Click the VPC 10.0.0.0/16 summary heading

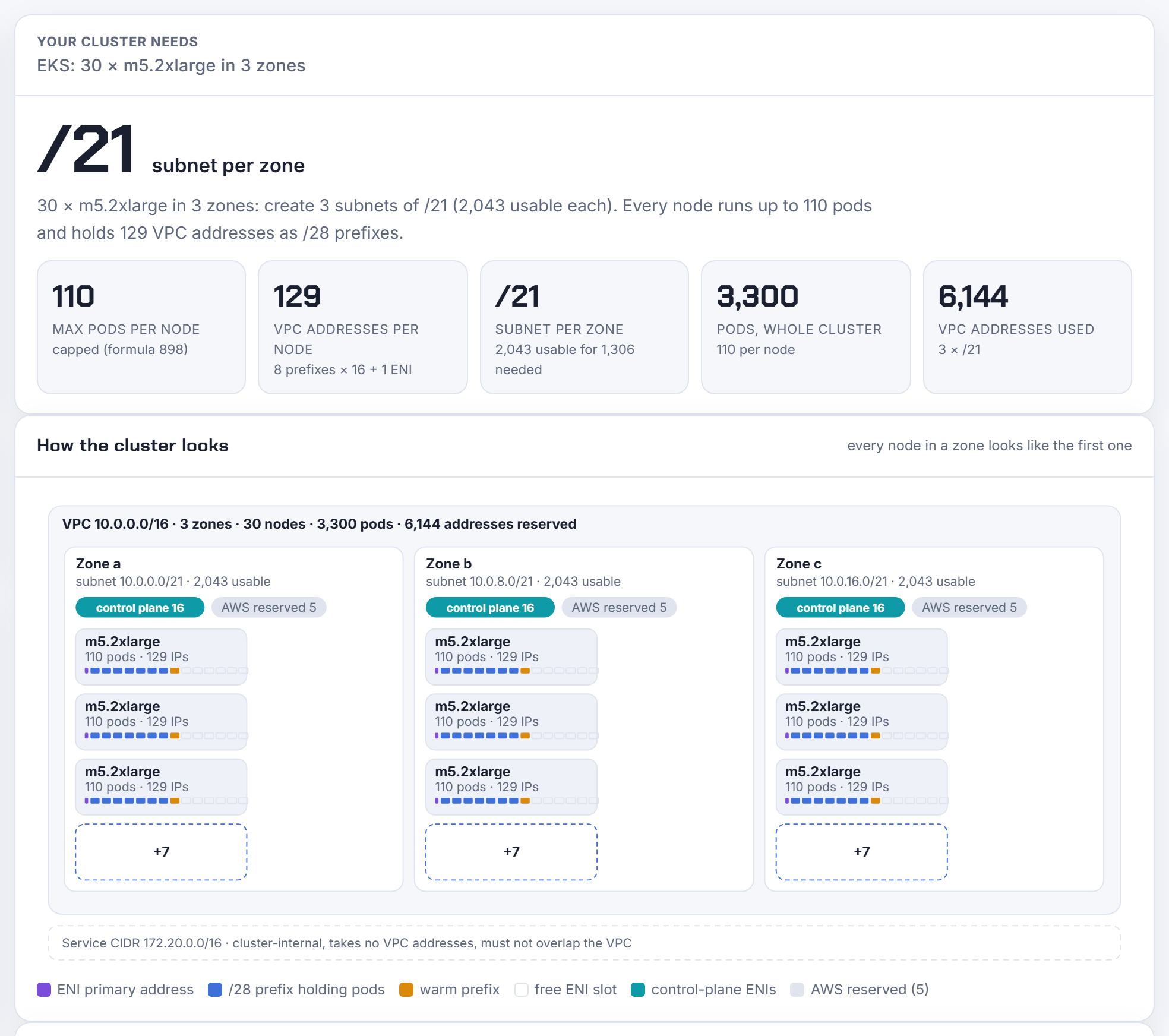[320, 524]
